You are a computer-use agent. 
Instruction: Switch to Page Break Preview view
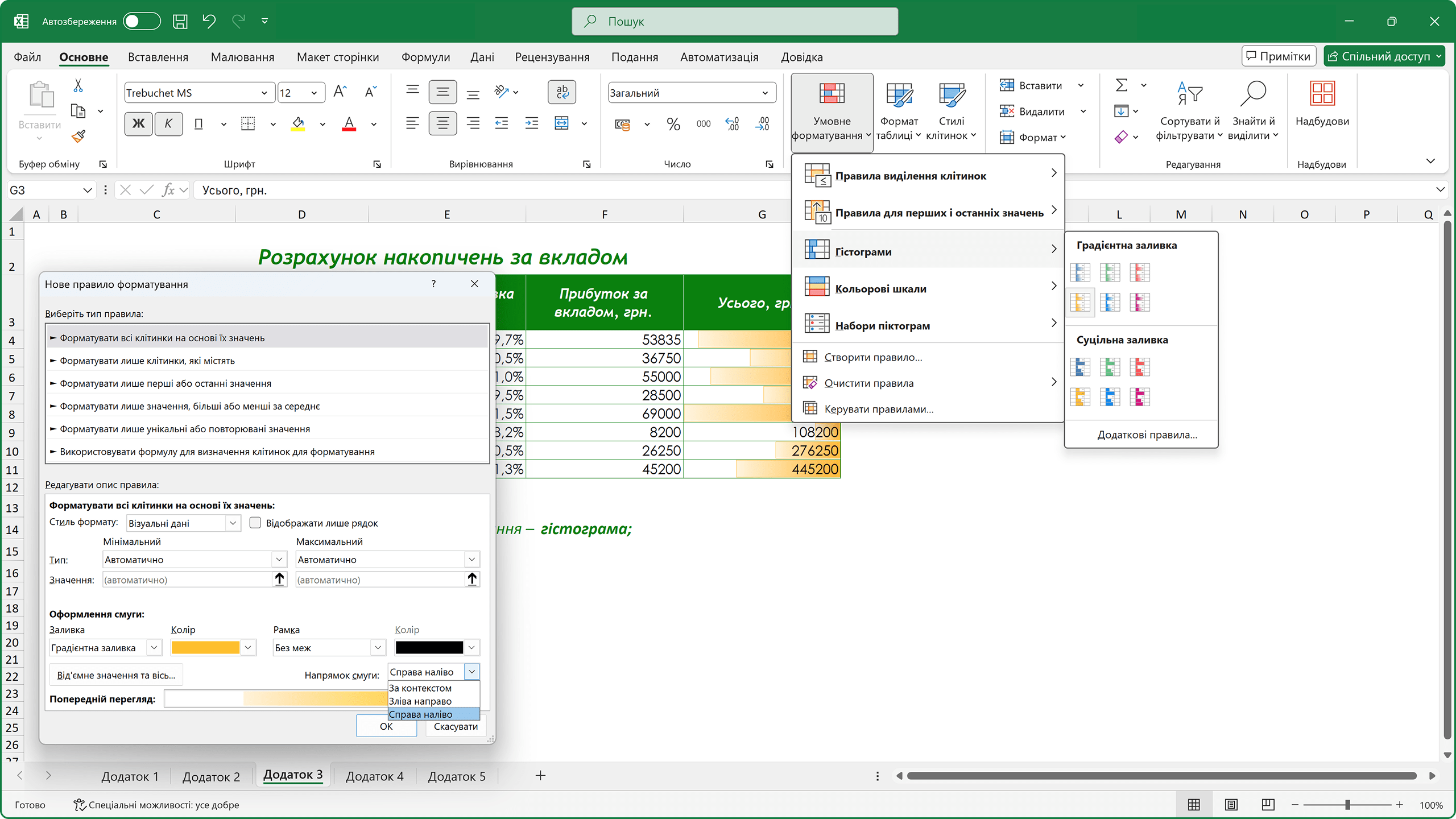(1268, 804)
